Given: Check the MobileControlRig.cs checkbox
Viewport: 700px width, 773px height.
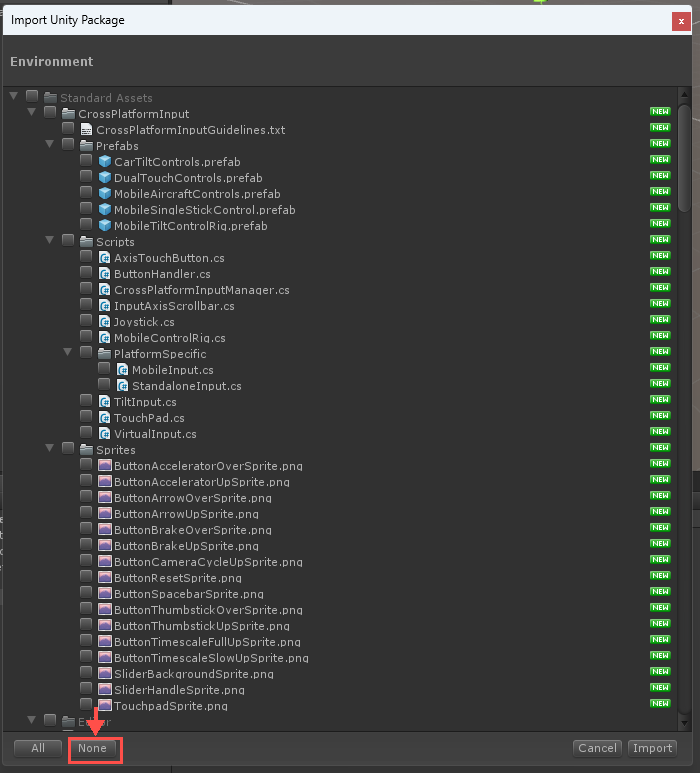Looking at the screenshot, I should (86, 336).
